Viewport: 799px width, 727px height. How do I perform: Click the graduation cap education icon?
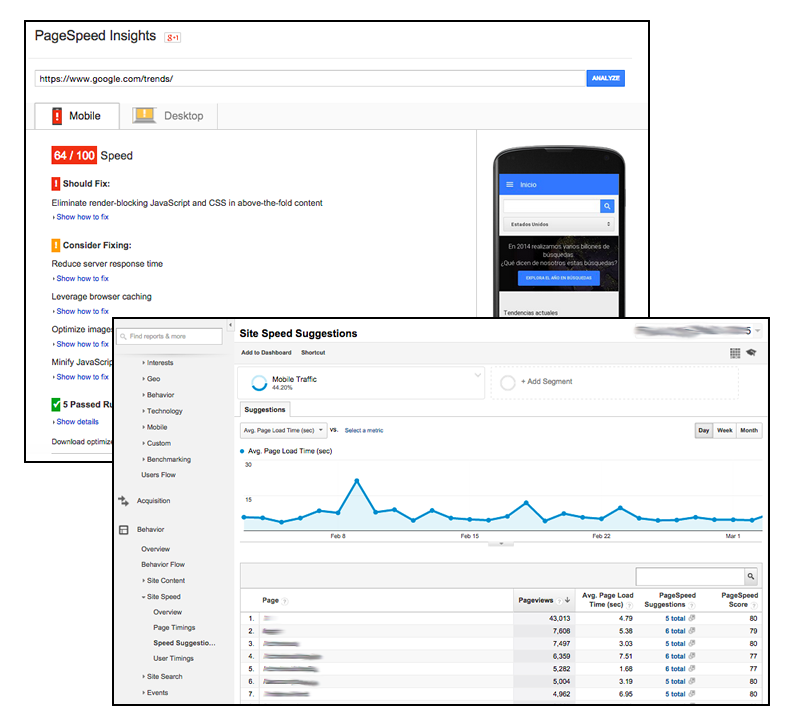pos(751,353)
